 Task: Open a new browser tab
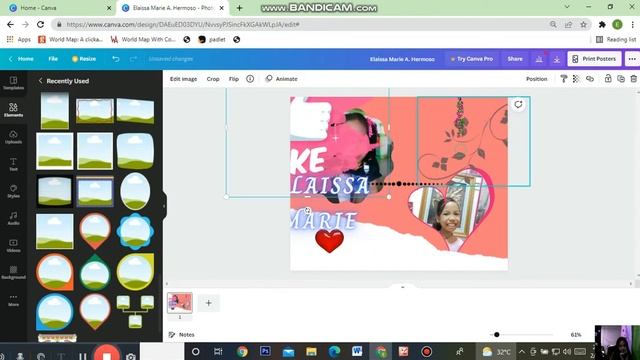pos(239,8)
